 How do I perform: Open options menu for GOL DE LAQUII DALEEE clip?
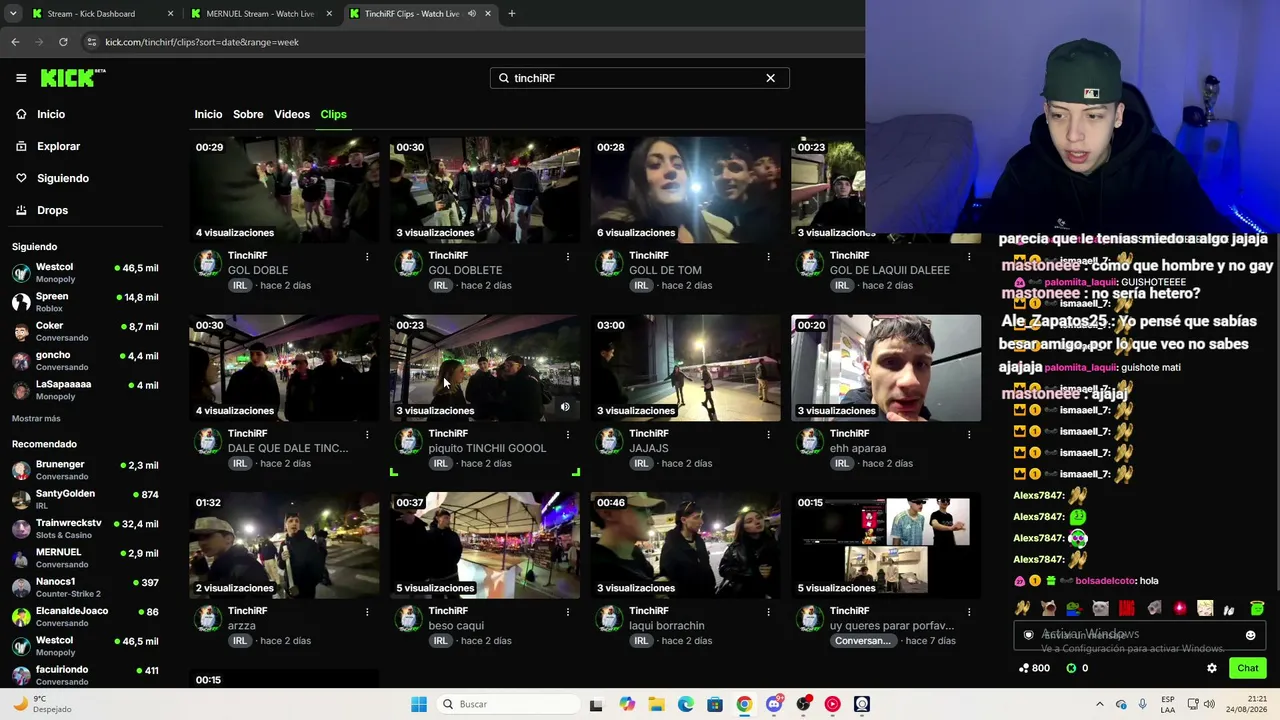coord(969,257)
